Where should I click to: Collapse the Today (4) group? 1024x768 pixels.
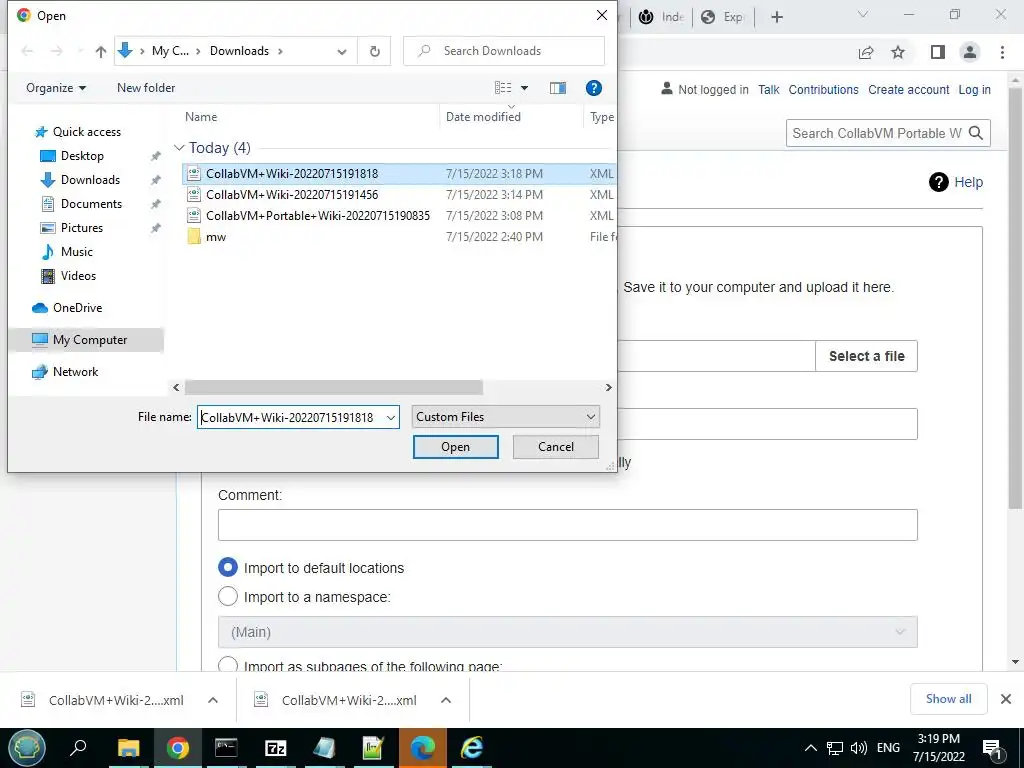(179, 148)
